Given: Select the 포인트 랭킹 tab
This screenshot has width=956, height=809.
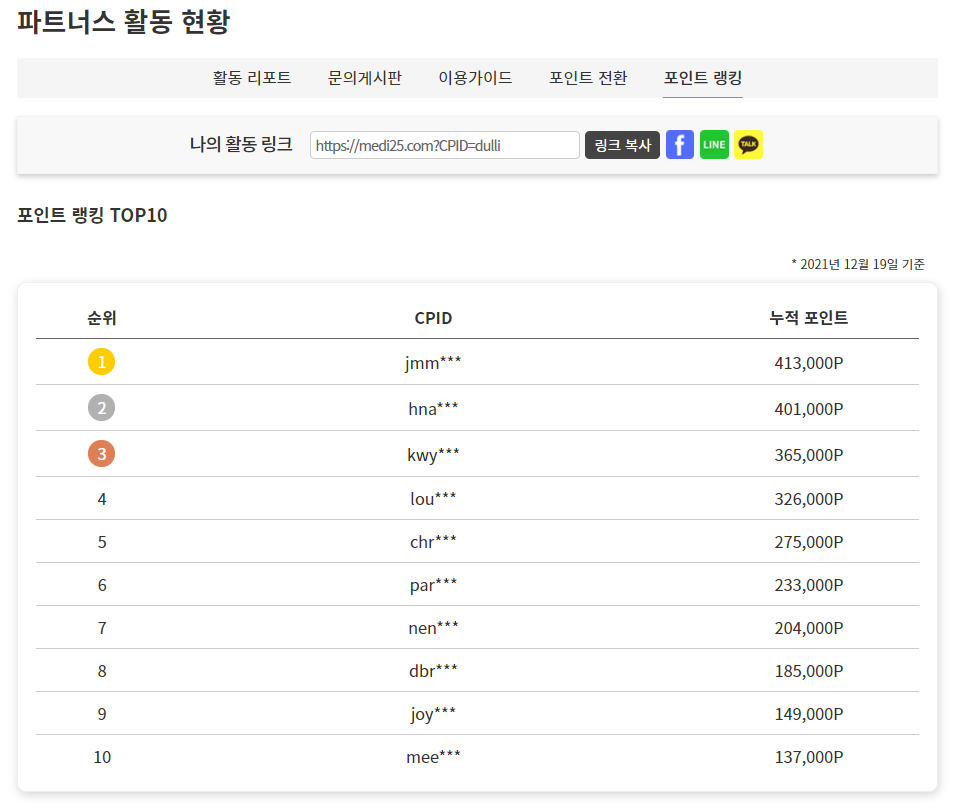Looking at the screenshot, I should [702, 78].
